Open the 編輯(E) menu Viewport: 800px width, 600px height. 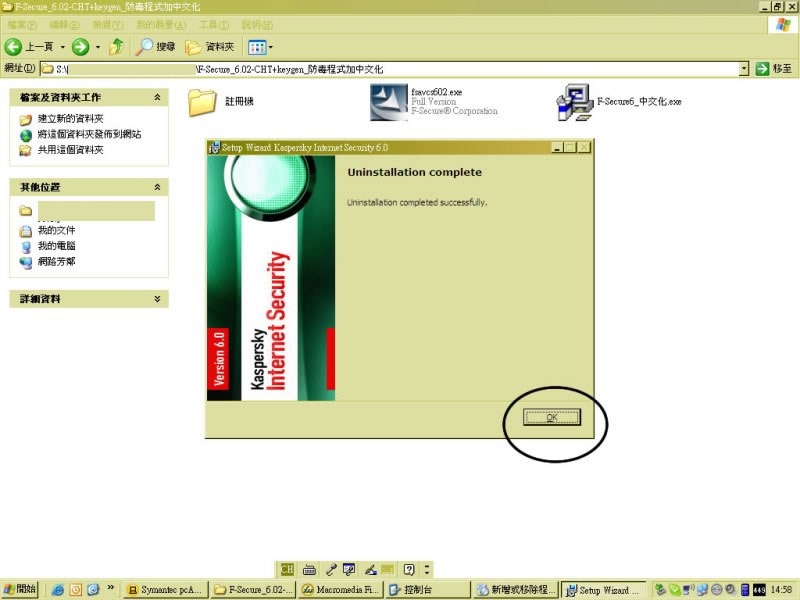(64, 24)
